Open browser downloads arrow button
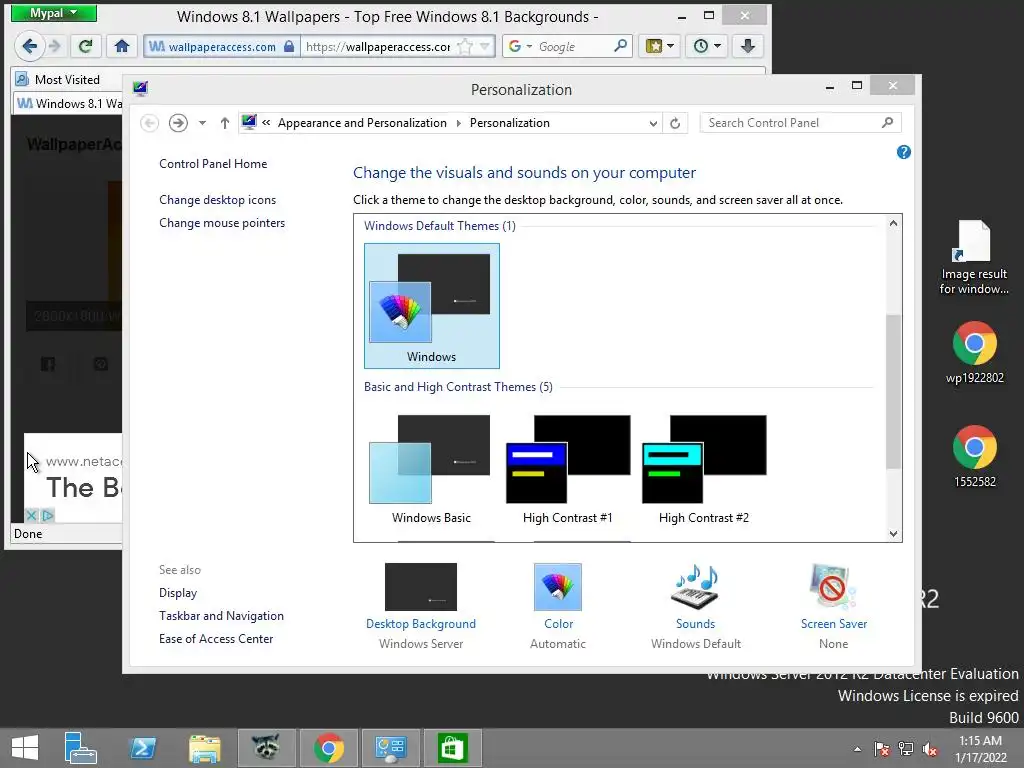1024x768 pixels. pos(748,46)
